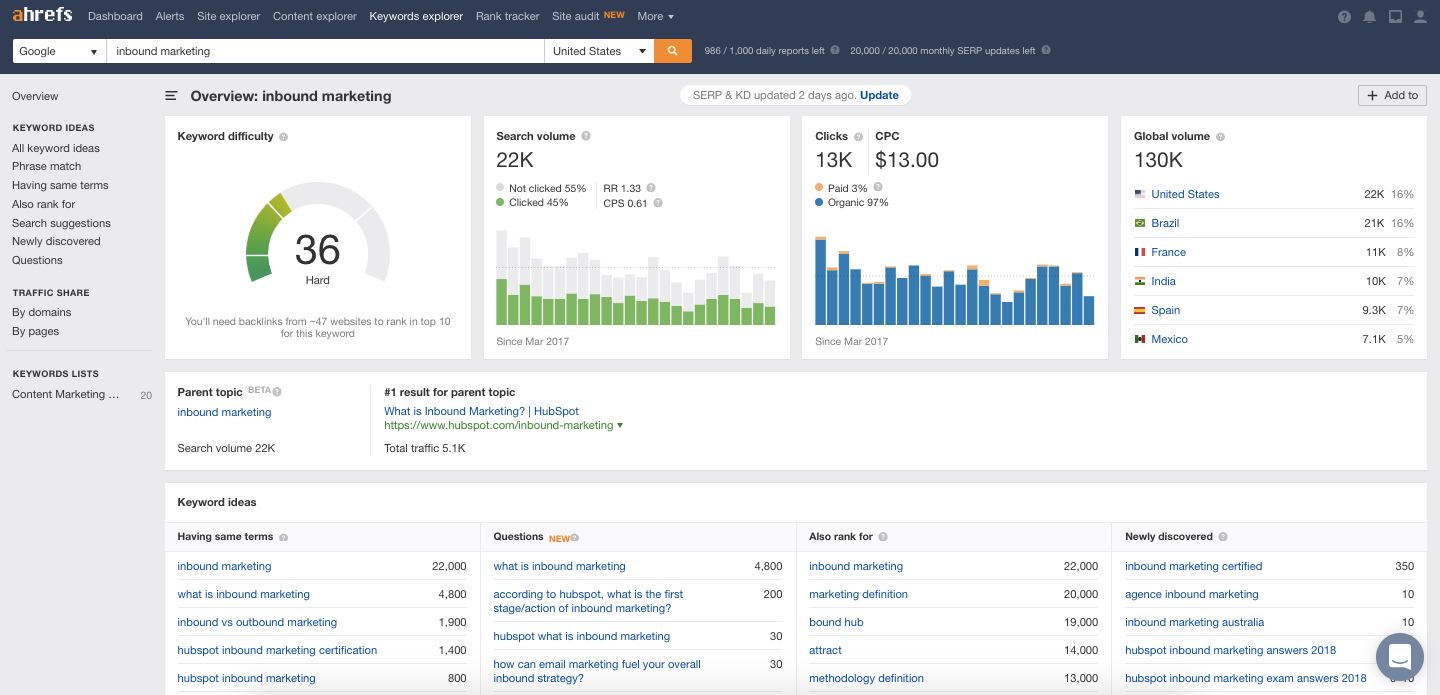Image resolution: width=1440 pixels, height=695 pixels.
Task: Open All keyword ideas in sidebar
Action: [x=56, y=148]
